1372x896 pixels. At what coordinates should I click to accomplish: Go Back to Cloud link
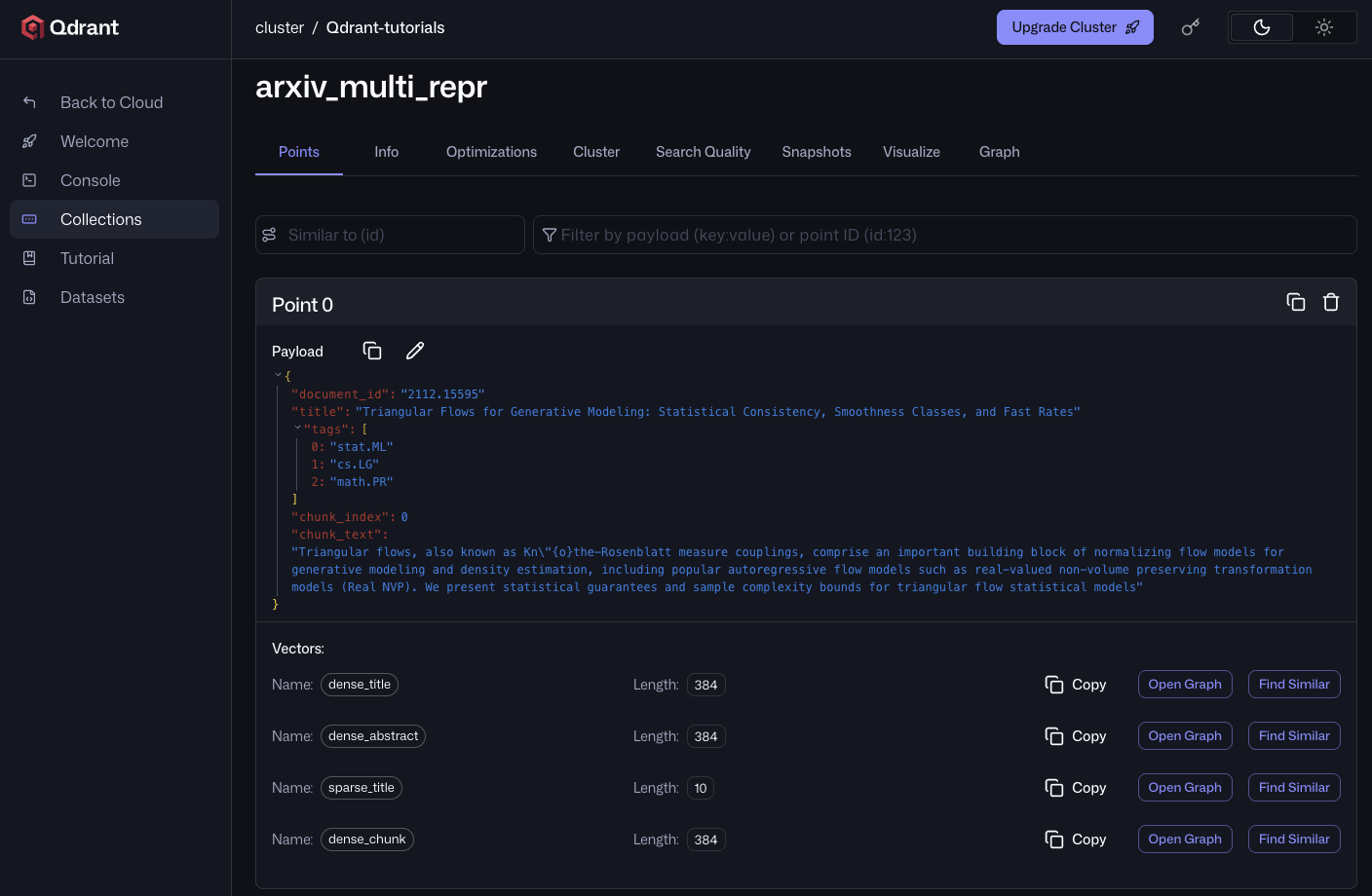114,102
